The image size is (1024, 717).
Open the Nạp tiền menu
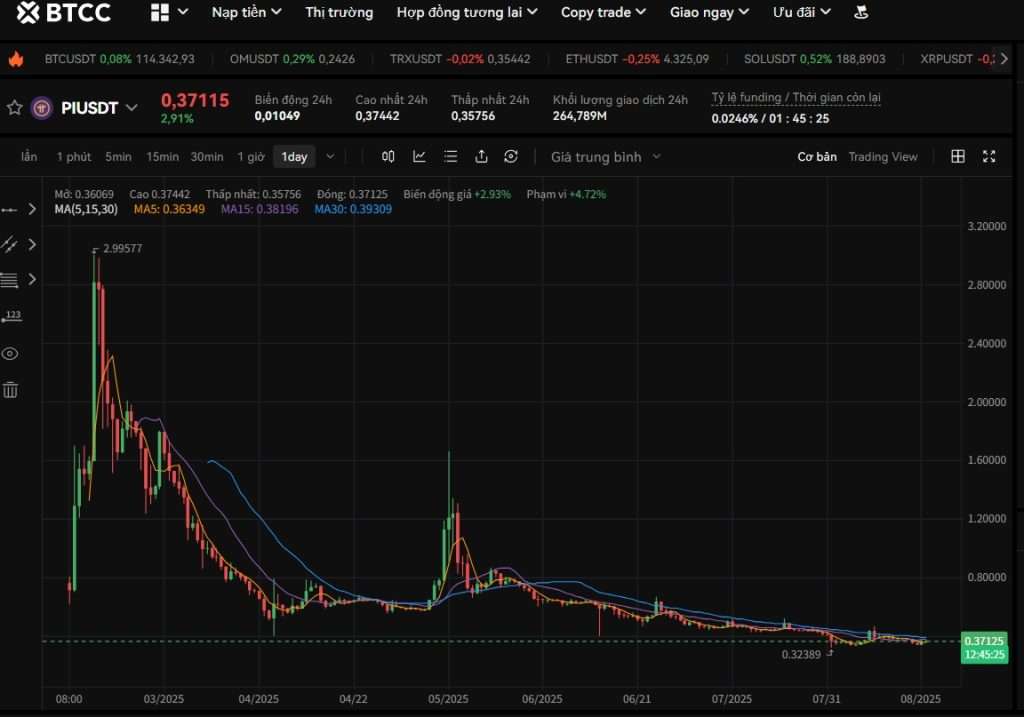click(246, 12)
